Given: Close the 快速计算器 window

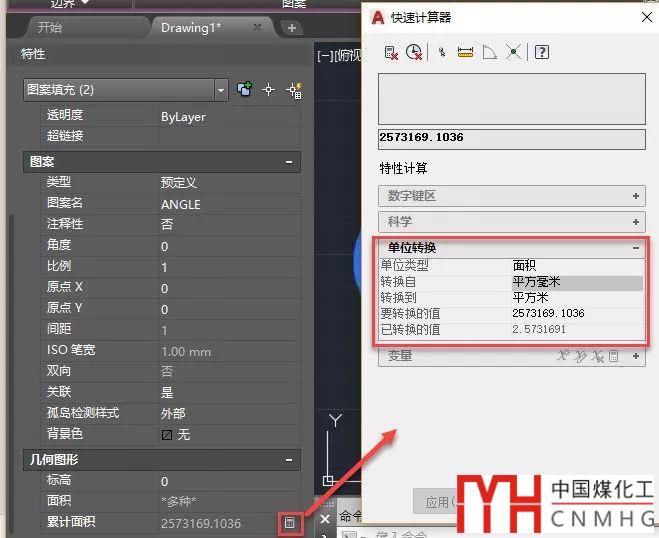Looking at the screenshot, I should (647, 17).
